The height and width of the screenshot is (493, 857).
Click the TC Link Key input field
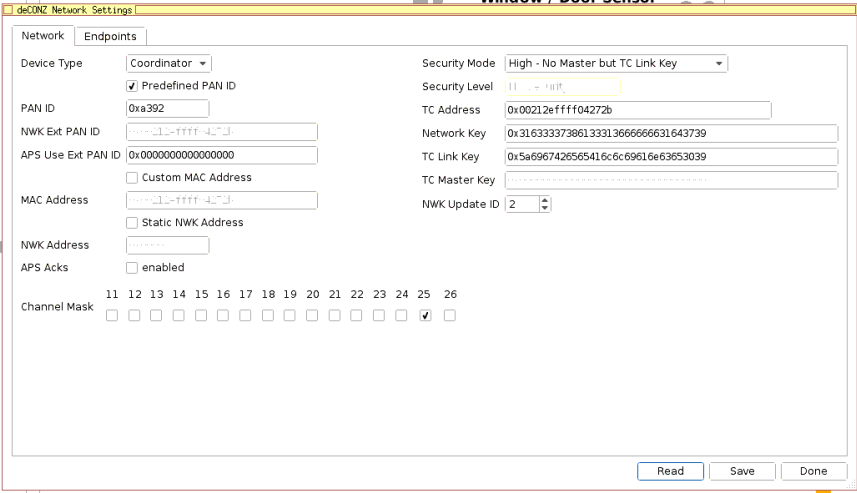click(x=671, y=157)
